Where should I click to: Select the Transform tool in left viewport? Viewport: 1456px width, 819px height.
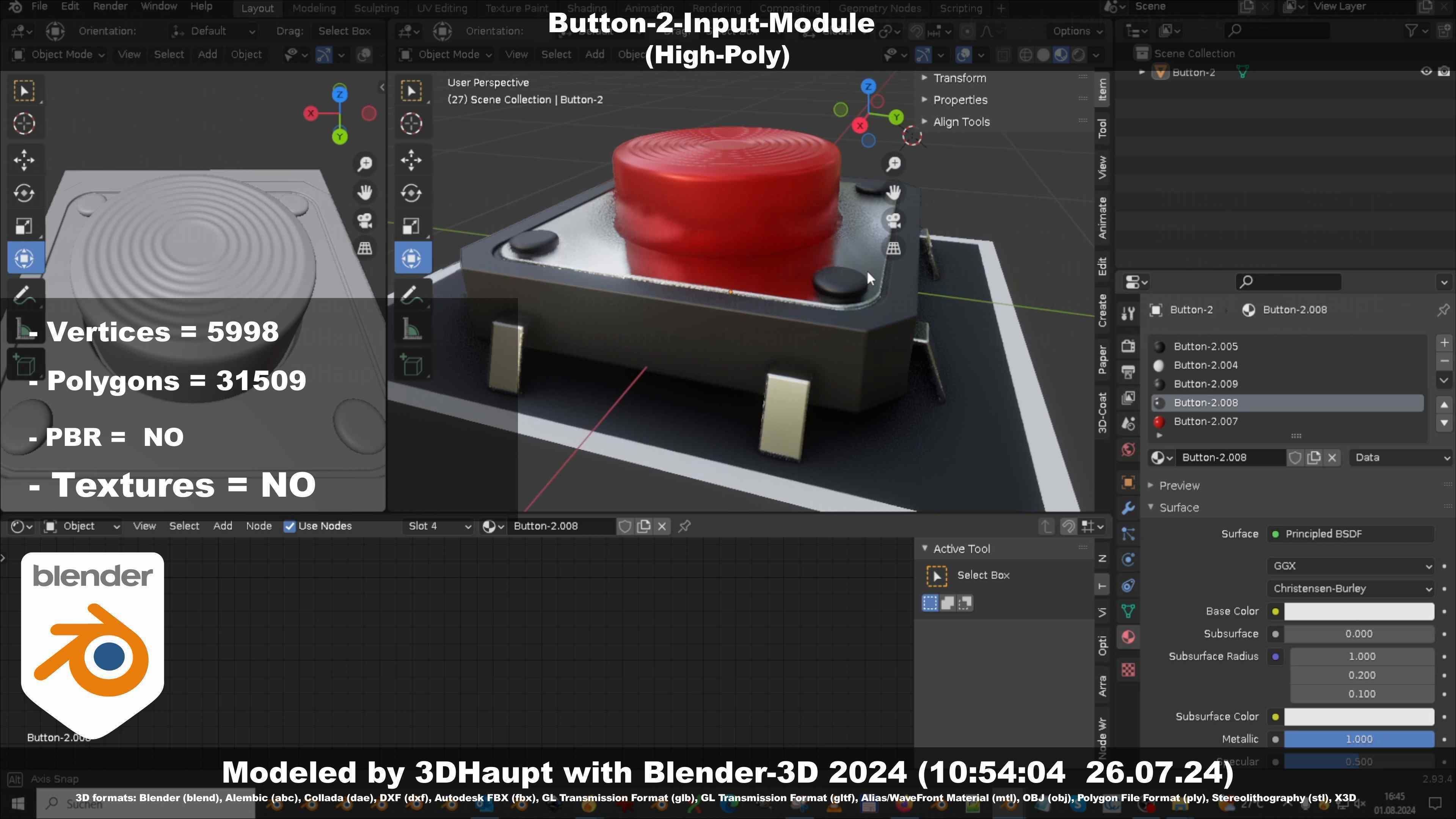click(x=24, y=258)
